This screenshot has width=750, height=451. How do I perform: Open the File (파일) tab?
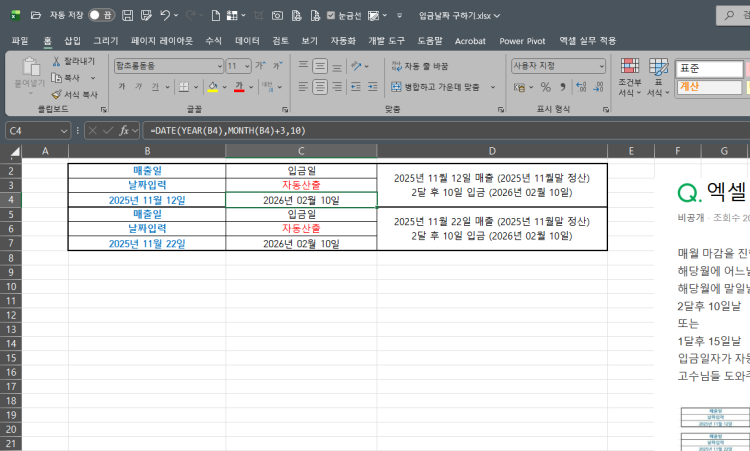coord(20,41)
